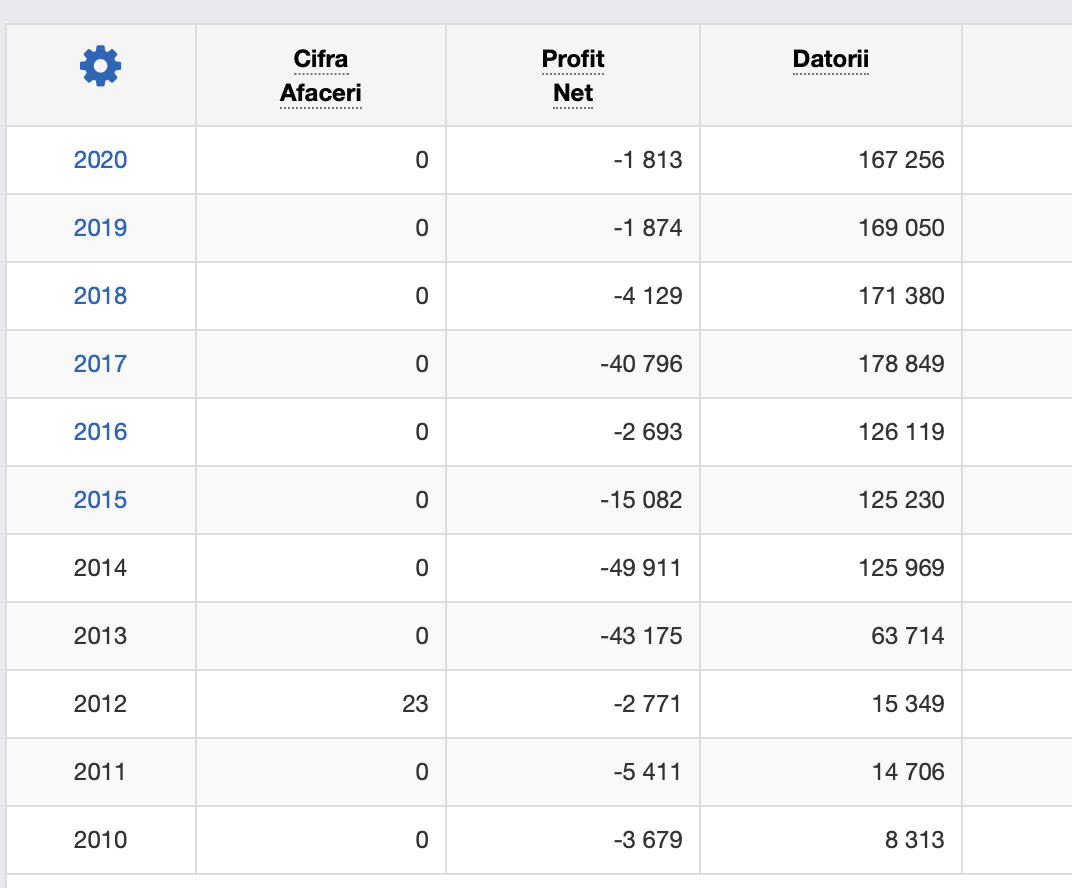
Task: Open the 2016 year link
Action: pyautogui.click(x=100, y=432)
